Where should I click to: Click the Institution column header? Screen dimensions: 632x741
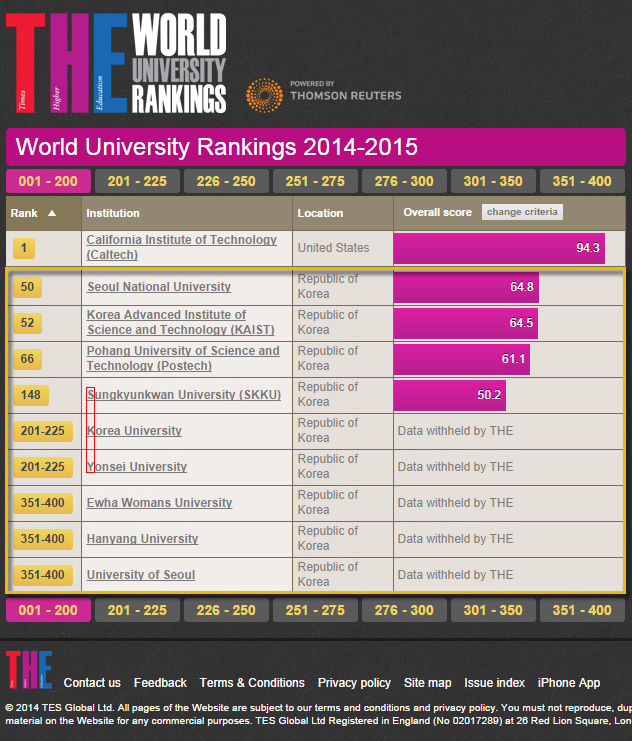(x=187, y=213)
